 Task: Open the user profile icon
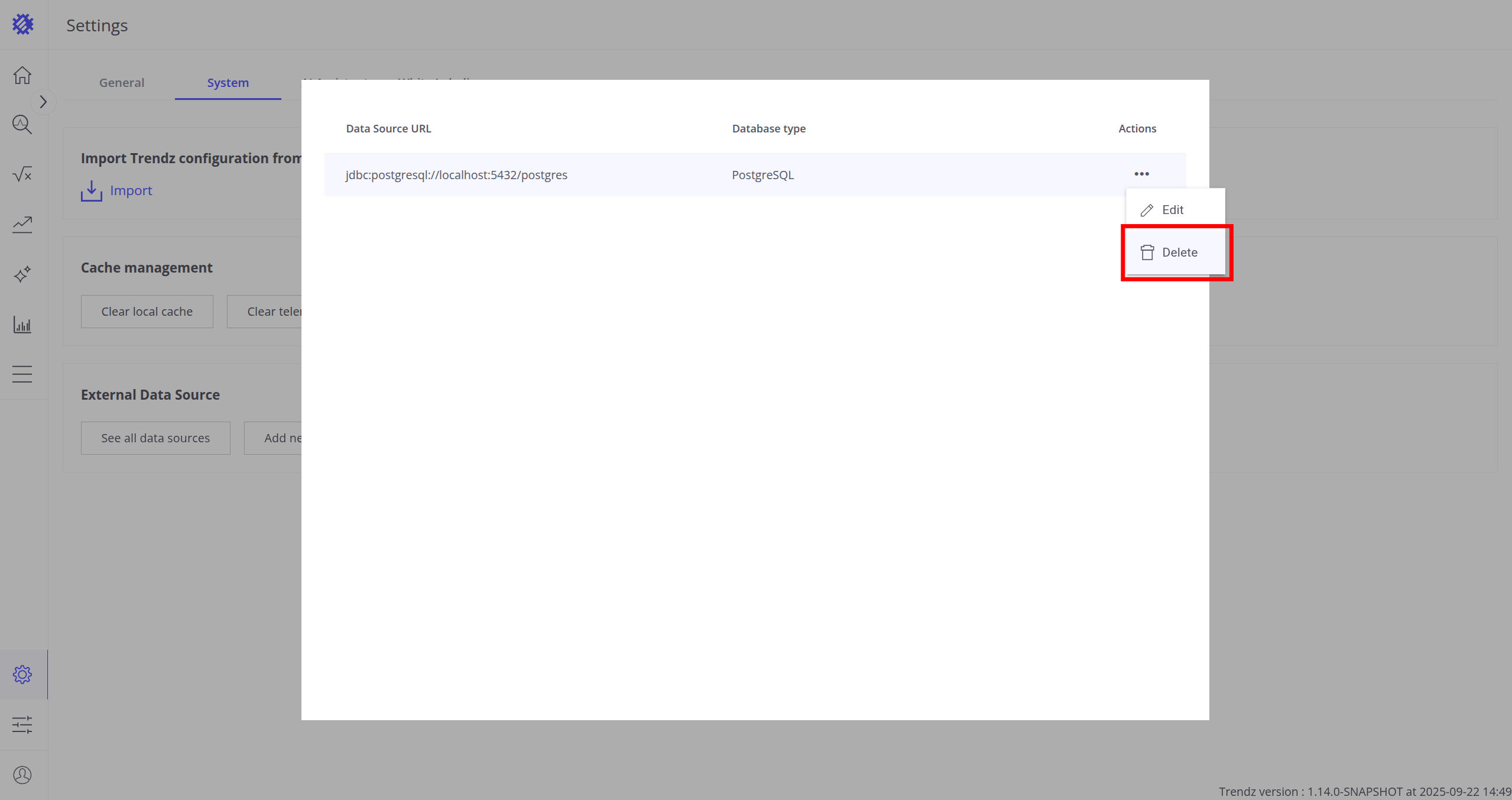point(22,775)
